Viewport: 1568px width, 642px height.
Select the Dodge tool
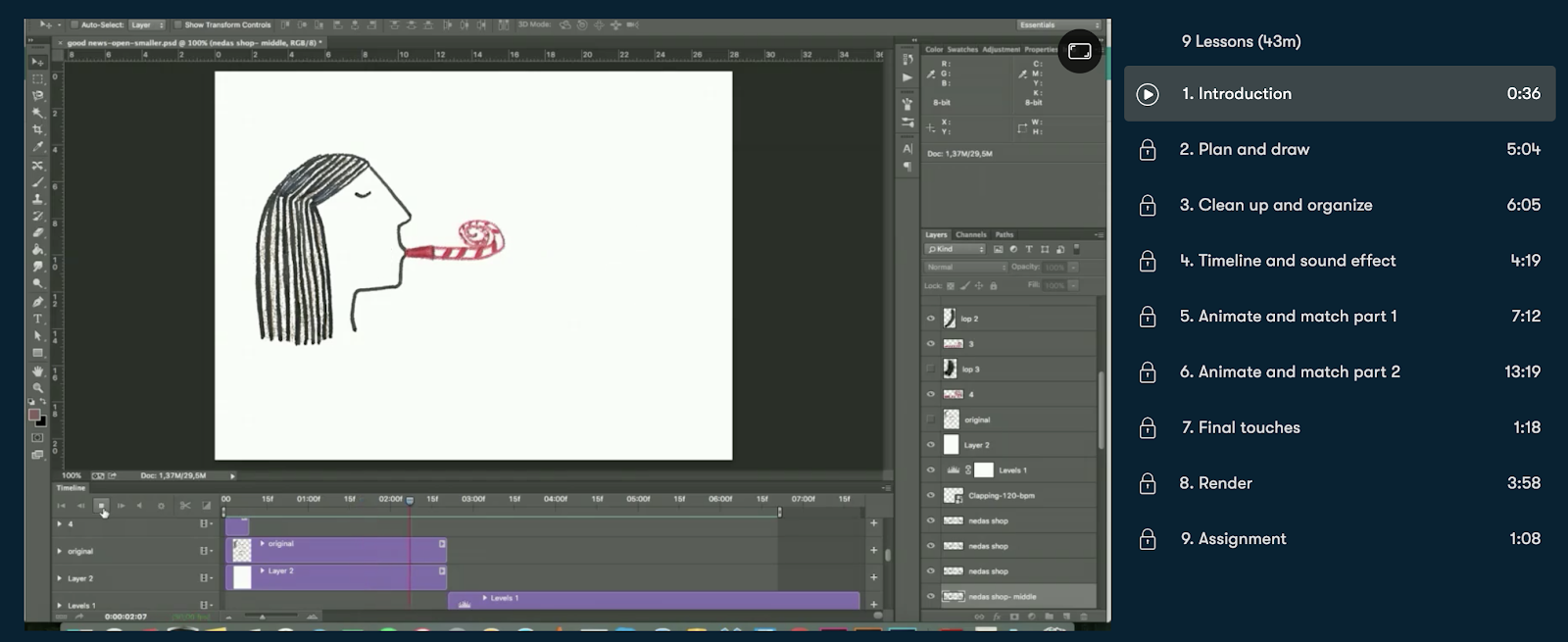[38, 283]
